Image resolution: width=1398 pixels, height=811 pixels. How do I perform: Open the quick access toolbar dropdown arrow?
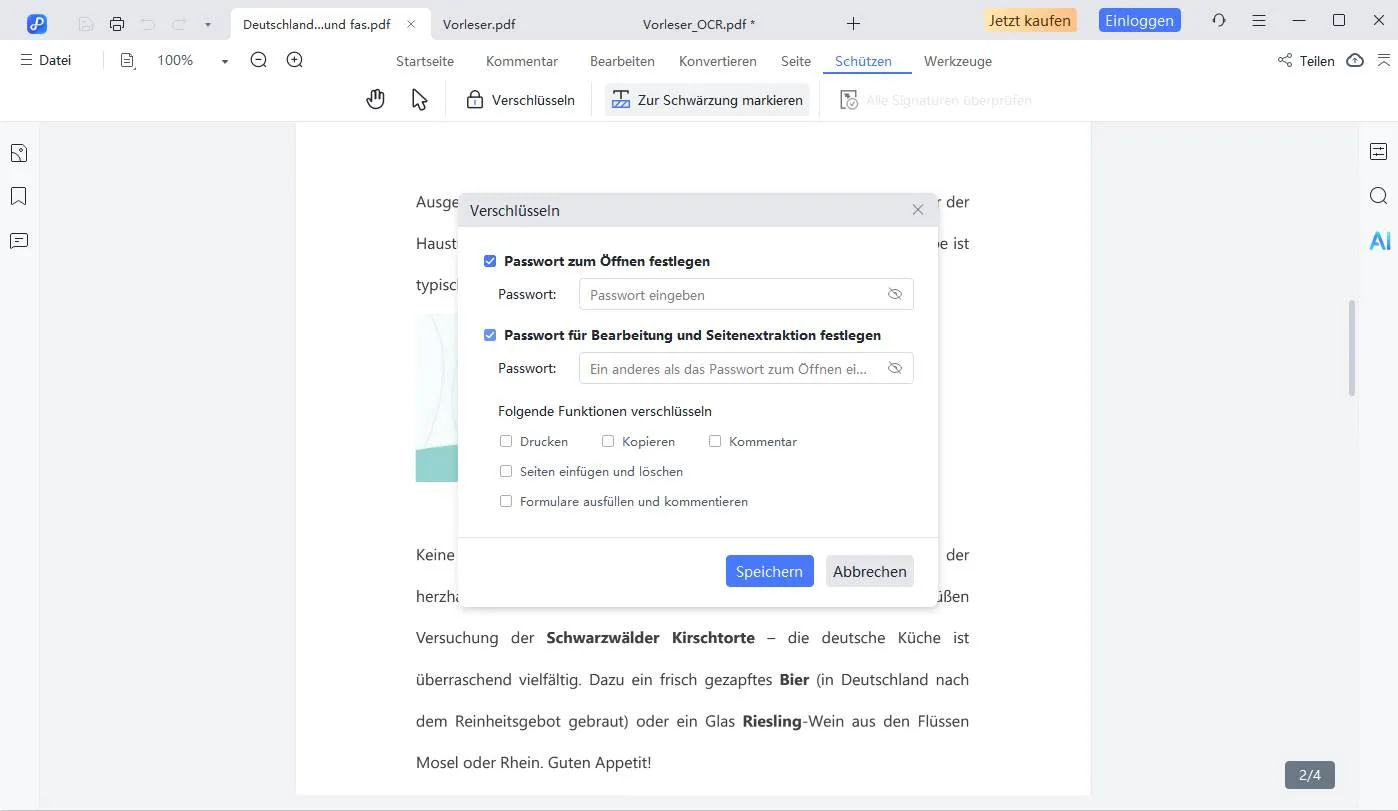[207, 24]
